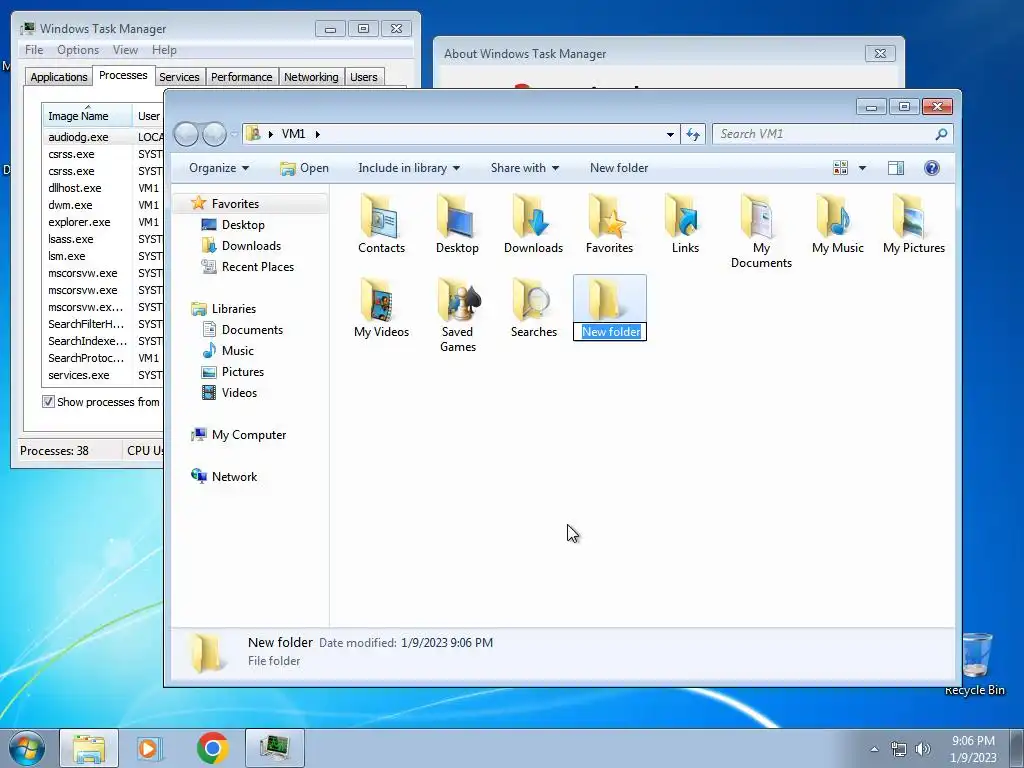
Task: Select Documents library in the sidebar
Action: [x=252, y=330]
